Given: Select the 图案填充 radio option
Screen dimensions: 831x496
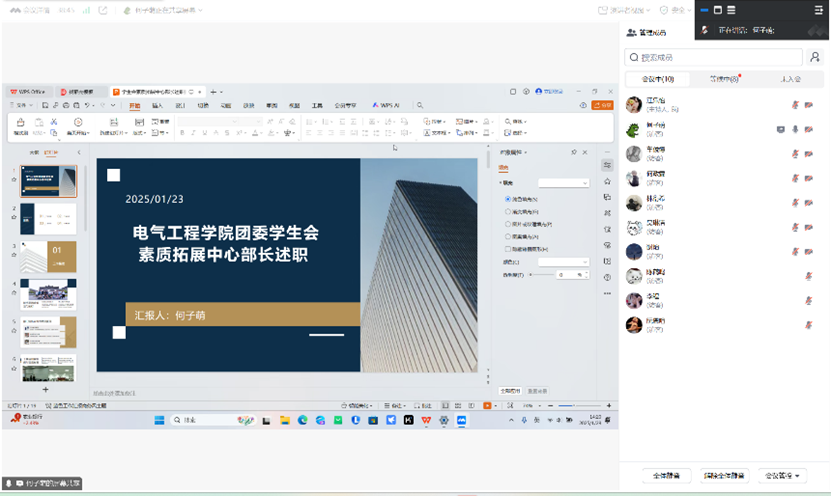Looking at the screenshot, I should click(508, 236).
